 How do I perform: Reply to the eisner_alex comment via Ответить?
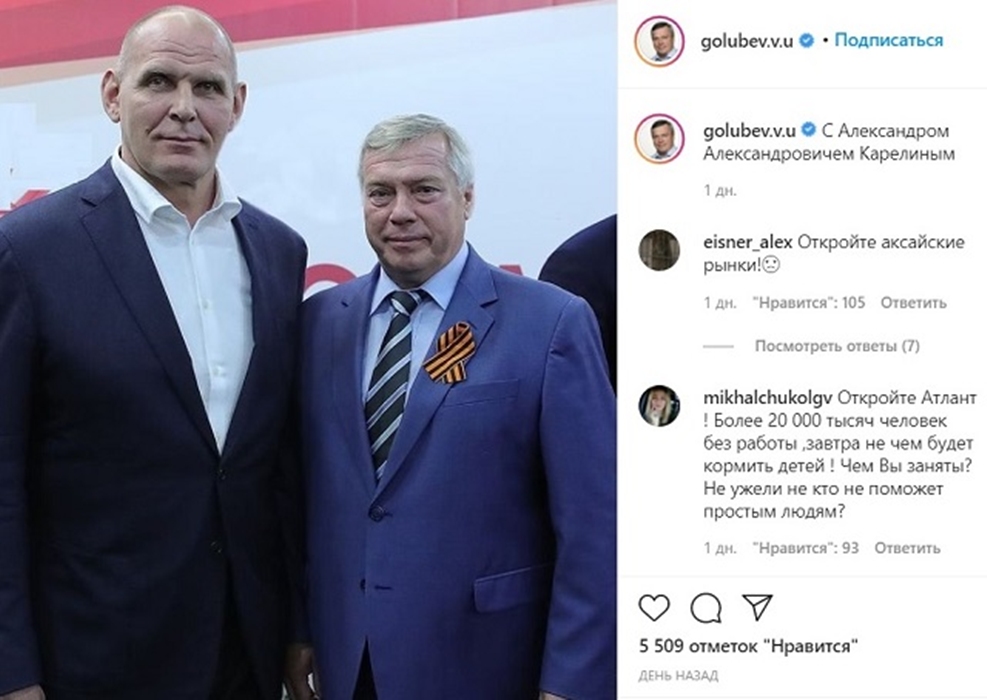[x=913, y=303]
